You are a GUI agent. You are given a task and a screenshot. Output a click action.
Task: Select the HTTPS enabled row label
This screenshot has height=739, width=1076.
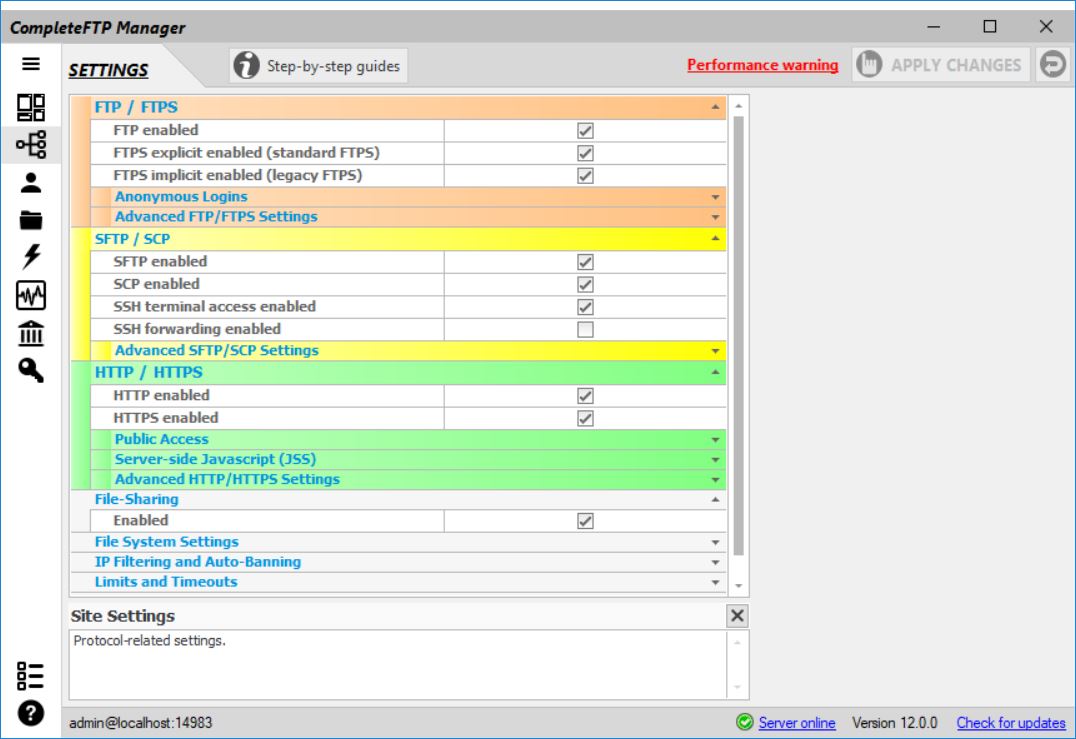pyautogui.click(x=166, y=417)
